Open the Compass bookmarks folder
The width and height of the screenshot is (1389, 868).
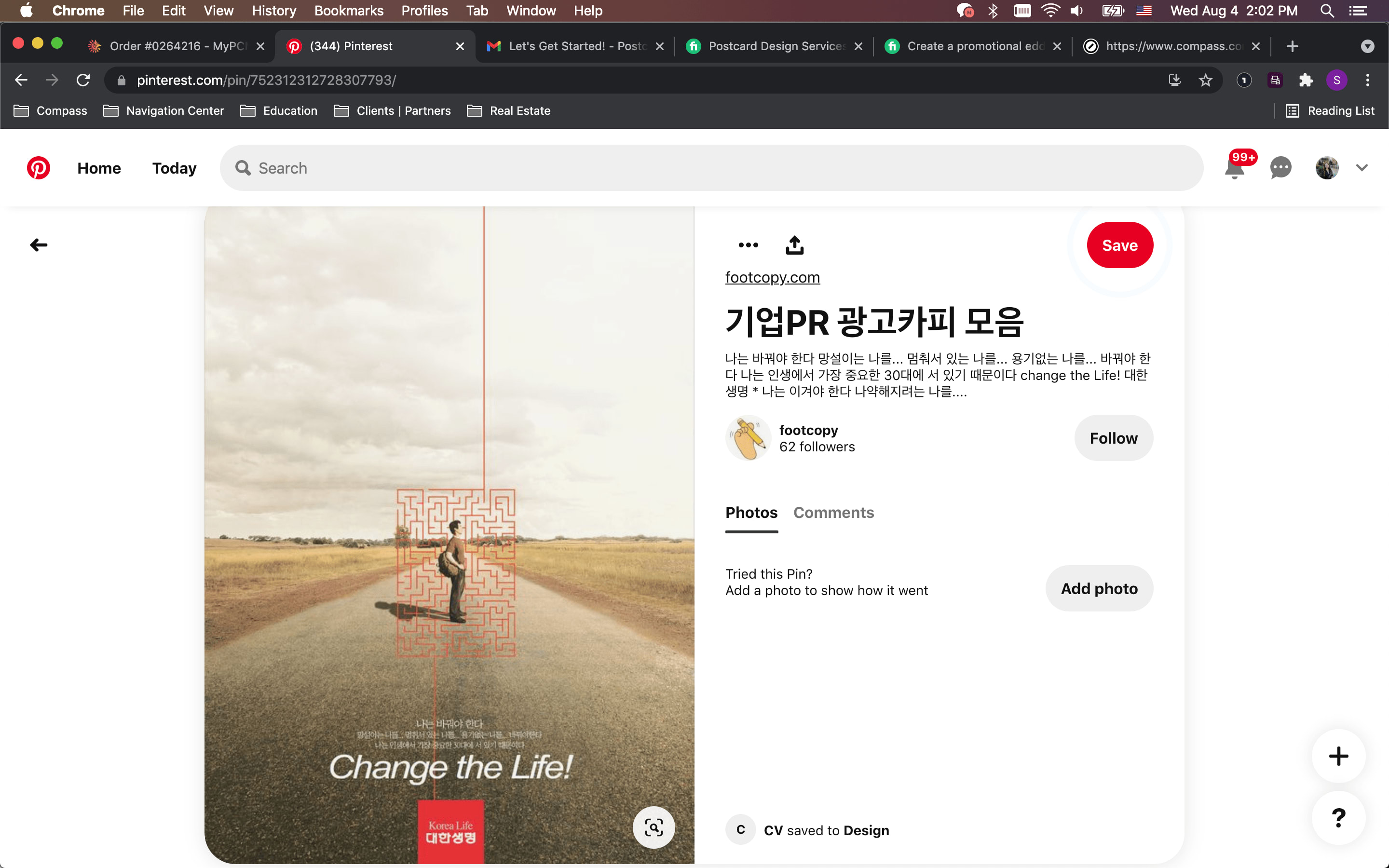pyautogui.click(x=51, y=111)
